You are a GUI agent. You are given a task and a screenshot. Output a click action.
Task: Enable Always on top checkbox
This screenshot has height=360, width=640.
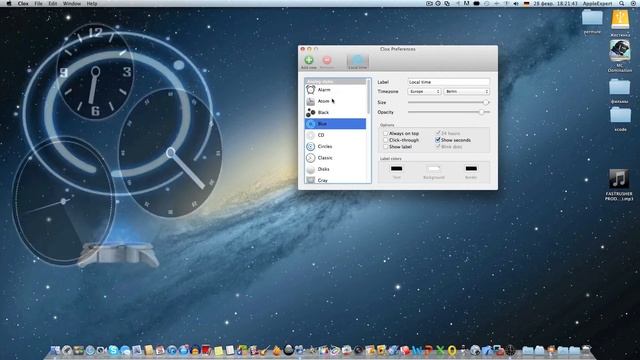click(x=385, y=133)
